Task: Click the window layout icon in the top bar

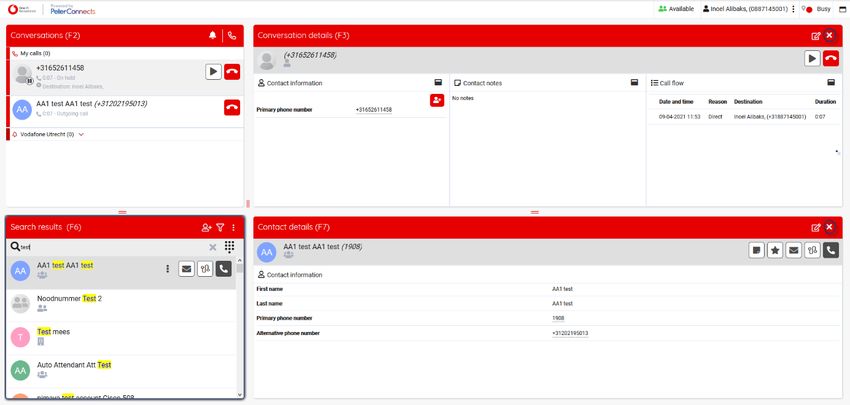Action: 842,9
